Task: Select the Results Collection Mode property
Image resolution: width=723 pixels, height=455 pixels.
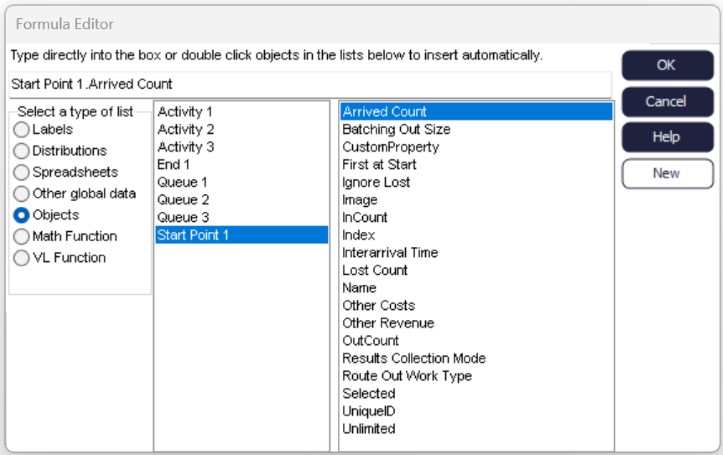Action: coord(476,358)
